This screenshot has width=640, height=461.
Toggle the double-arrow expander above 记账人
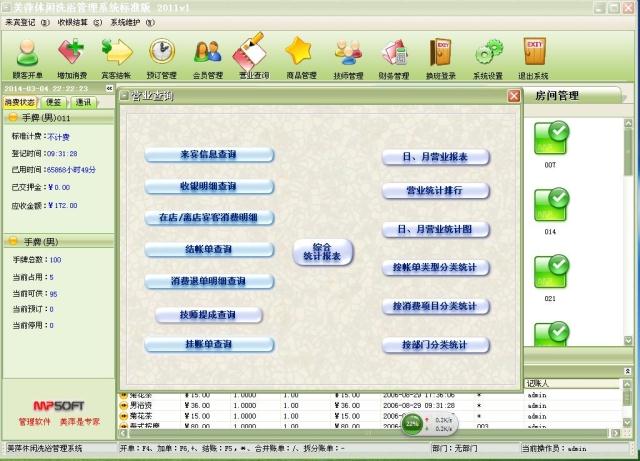(627, 371)
